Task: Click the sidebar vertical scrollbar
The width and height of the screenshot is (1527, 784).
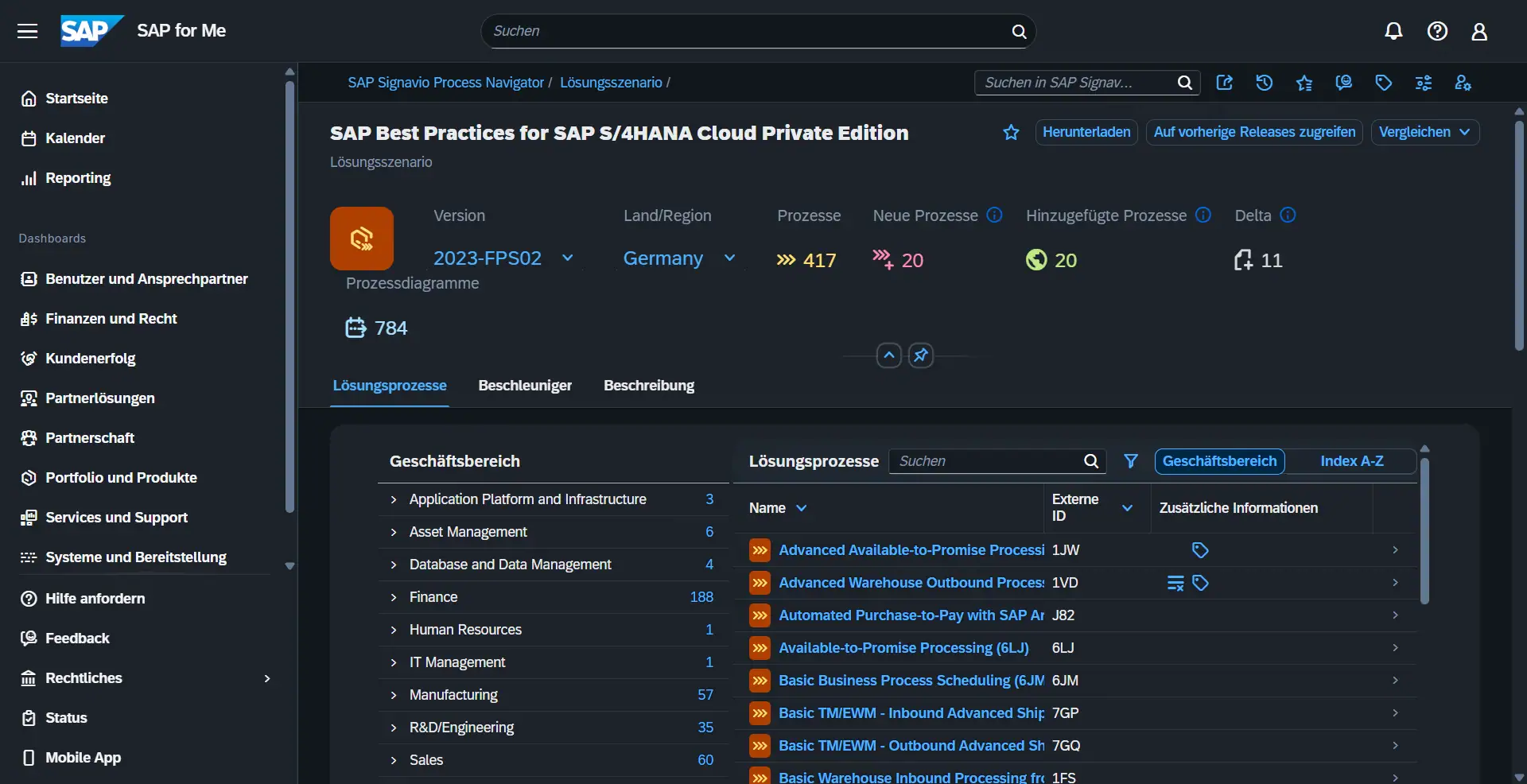Action: click(289, 298)
